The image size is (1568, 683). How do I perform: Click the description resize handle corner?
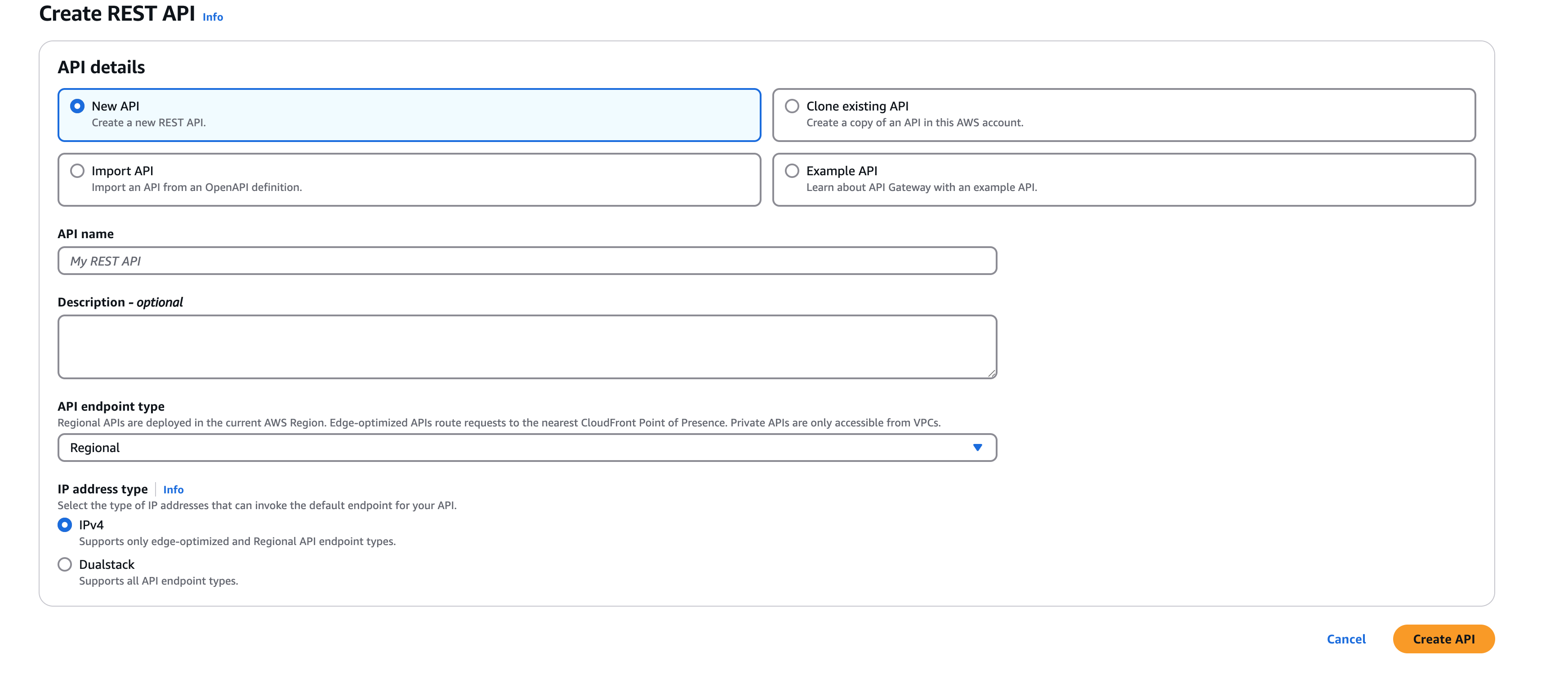tap(992, 373)
